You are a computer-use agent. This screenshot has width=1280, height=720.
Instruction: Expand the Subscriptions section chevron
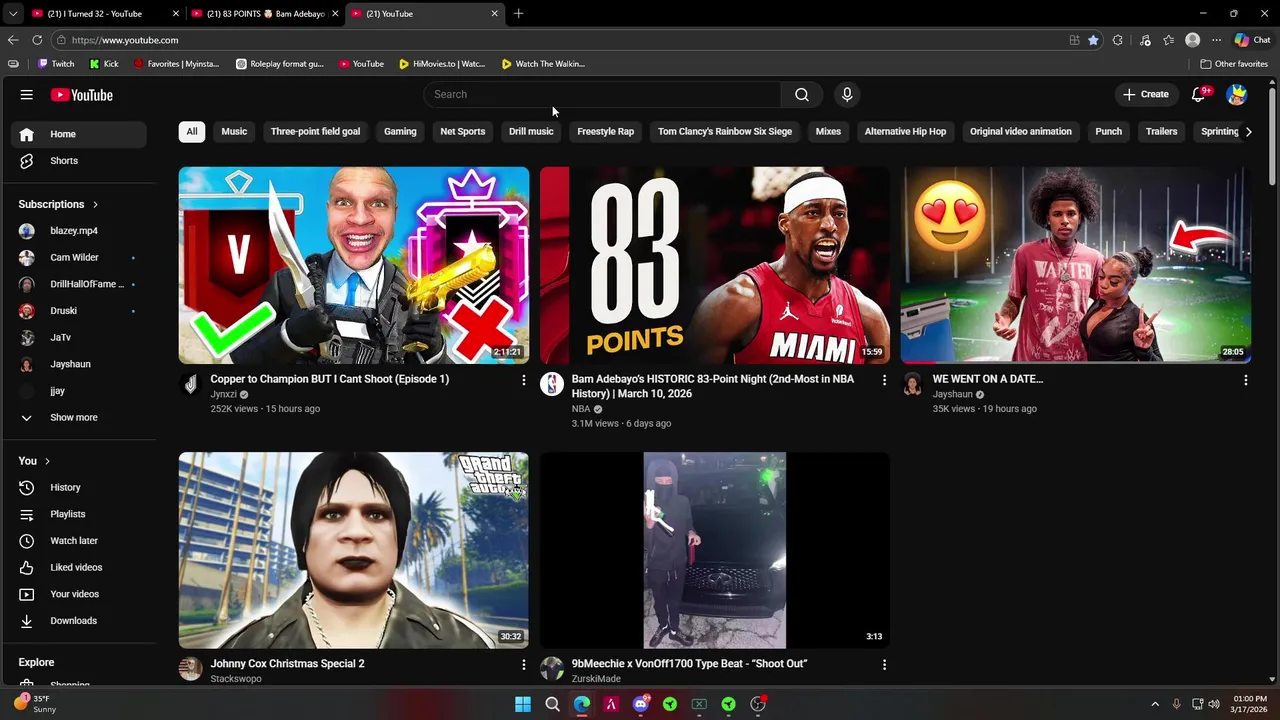(x=95, y=205)
